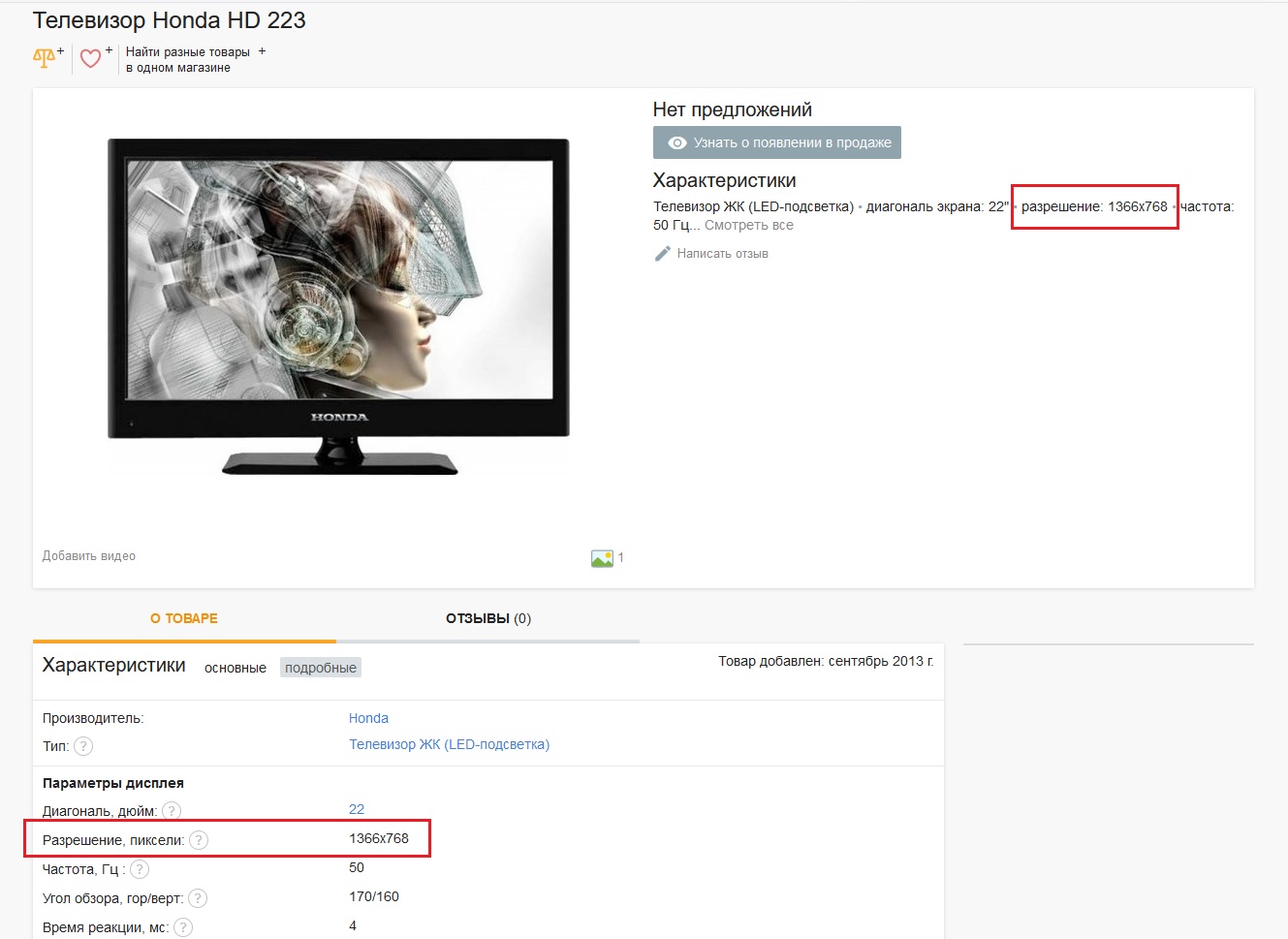Click the viewing angle value 170/160

pyautogui.click(x=374, y=896)
